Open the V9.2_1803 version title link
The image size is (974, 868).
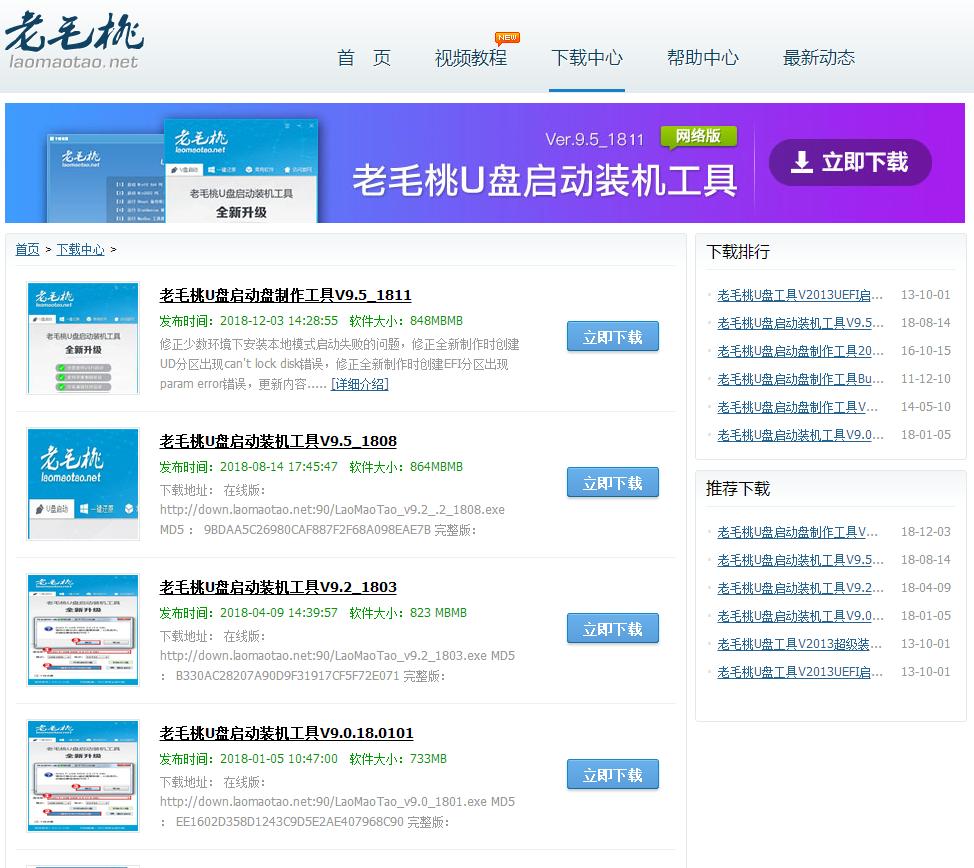tap(277, 586)
